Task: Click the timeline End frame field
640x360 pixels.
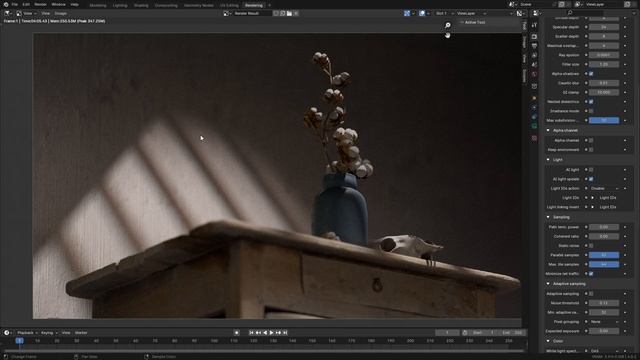Action: [x=512, y=333]
